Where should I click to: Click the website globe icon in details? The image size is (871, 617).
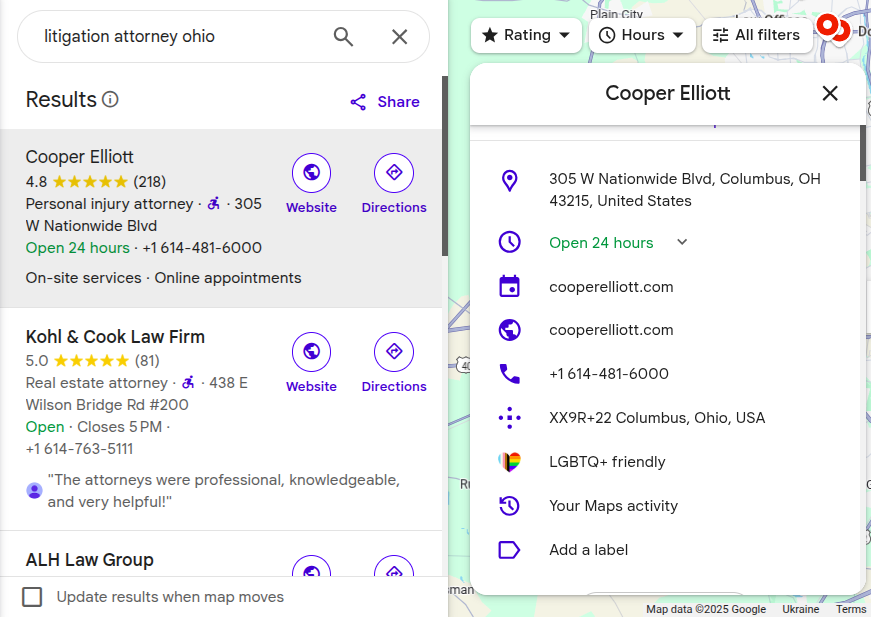(x=509, y=330)
